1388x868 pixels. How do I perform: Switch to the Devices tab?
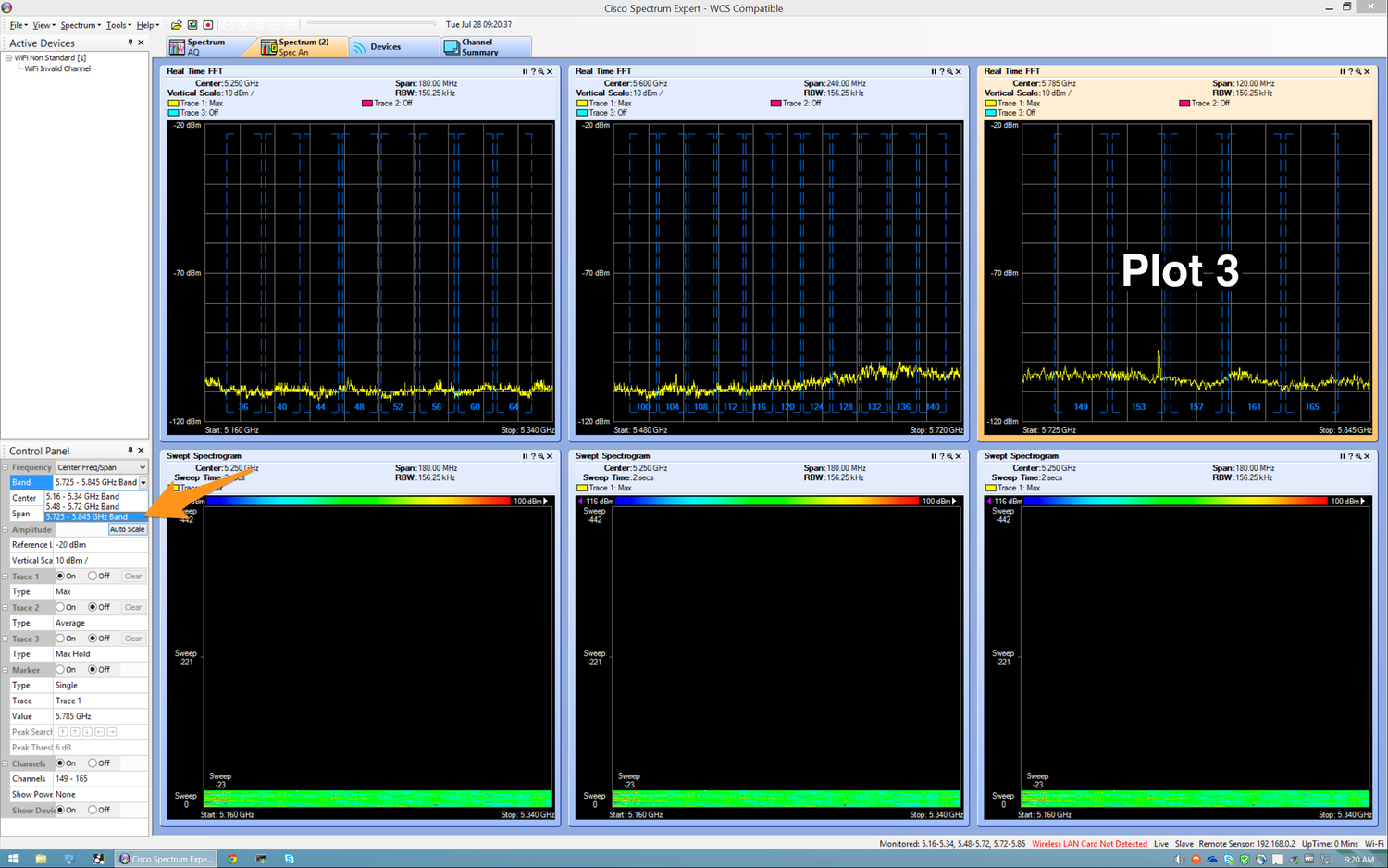coord(393,47)
